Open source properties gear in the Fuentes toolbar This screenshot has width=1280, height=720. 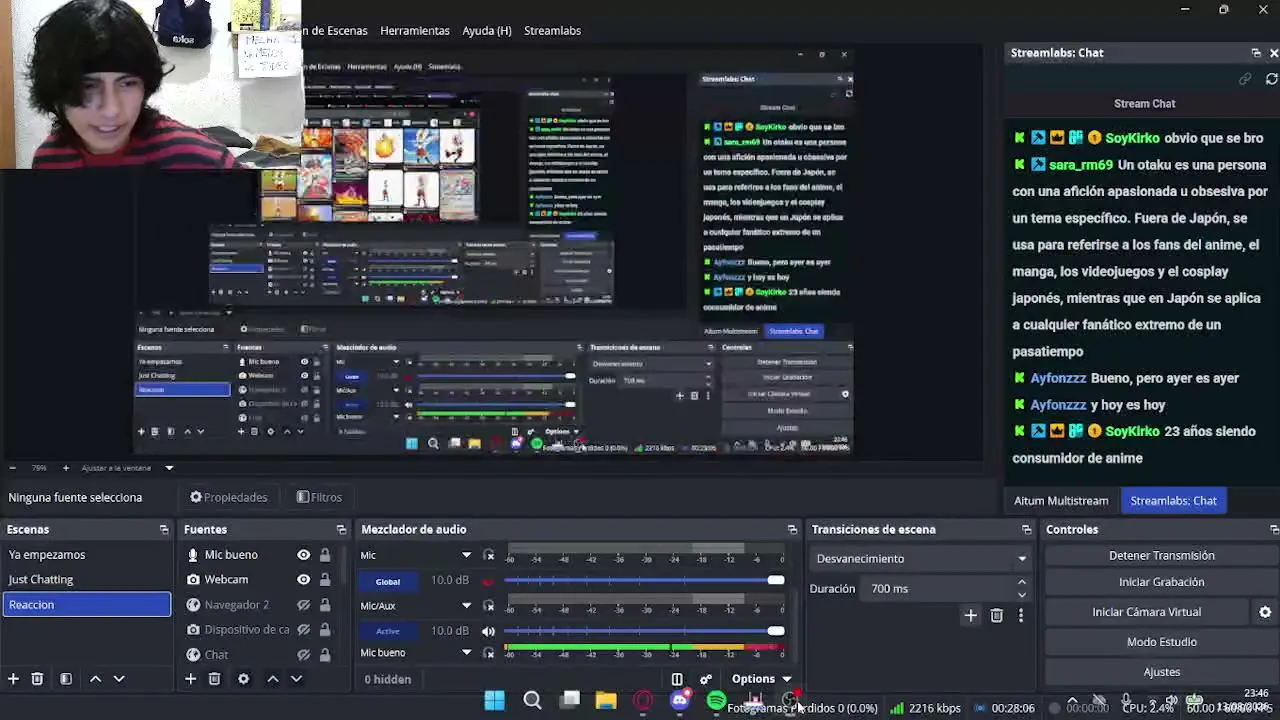243,679
